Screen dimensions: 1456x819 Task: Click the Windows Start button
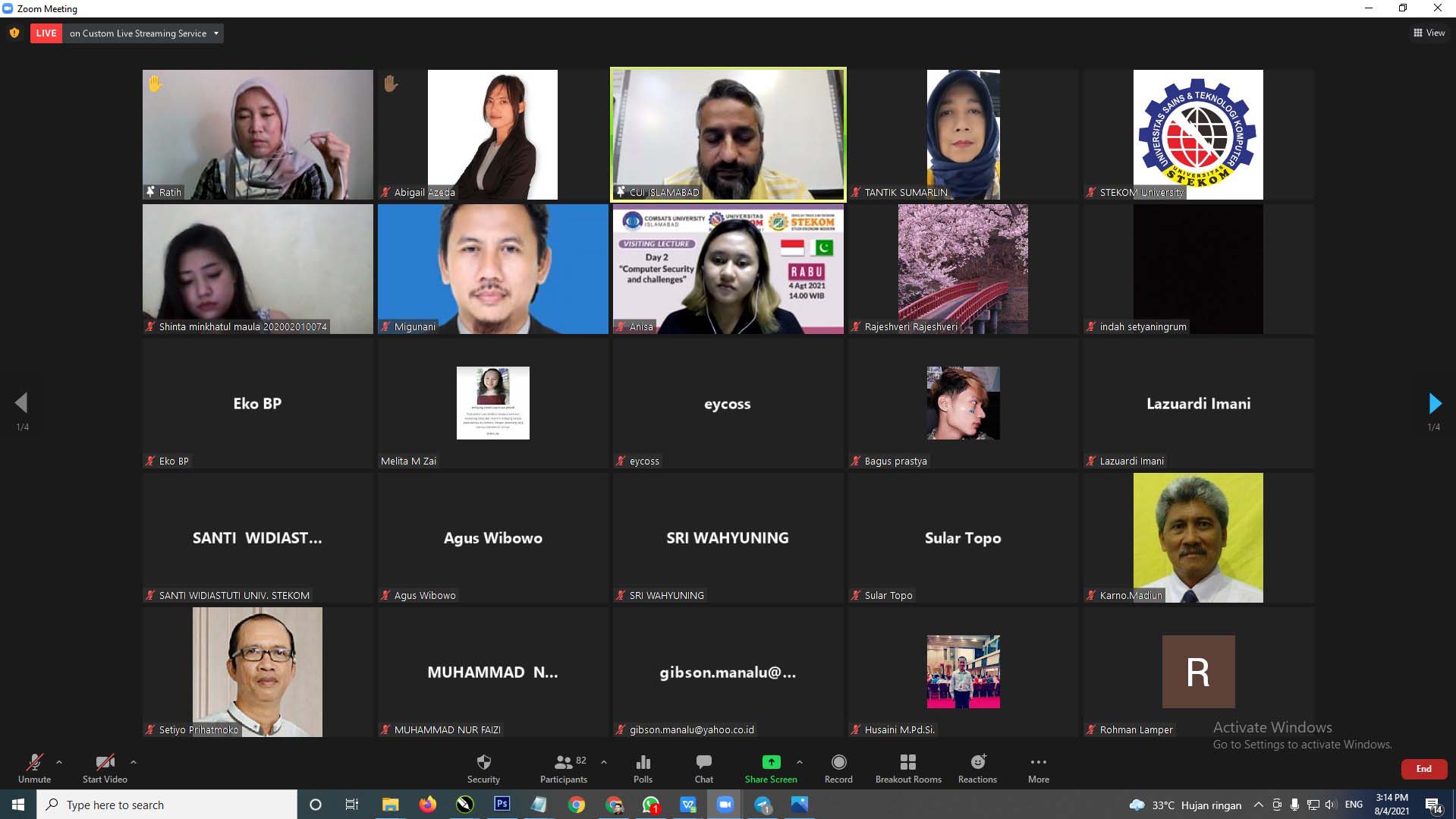(18, 805)
